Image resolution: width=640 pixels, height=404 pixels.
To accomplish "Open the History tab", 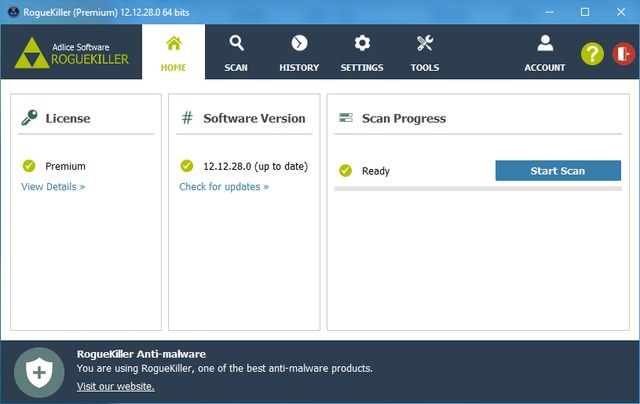I will [299, 52].
